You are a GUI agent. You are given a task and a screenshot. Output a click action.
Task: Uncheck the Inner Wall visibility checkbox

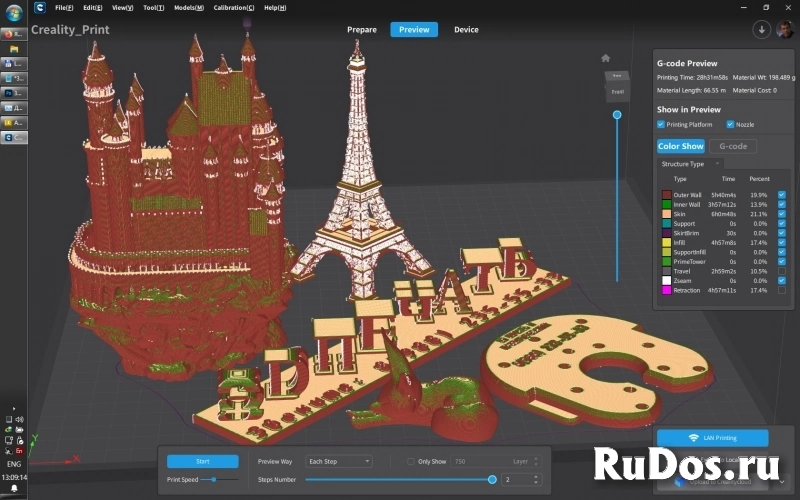tap(782, 205)
